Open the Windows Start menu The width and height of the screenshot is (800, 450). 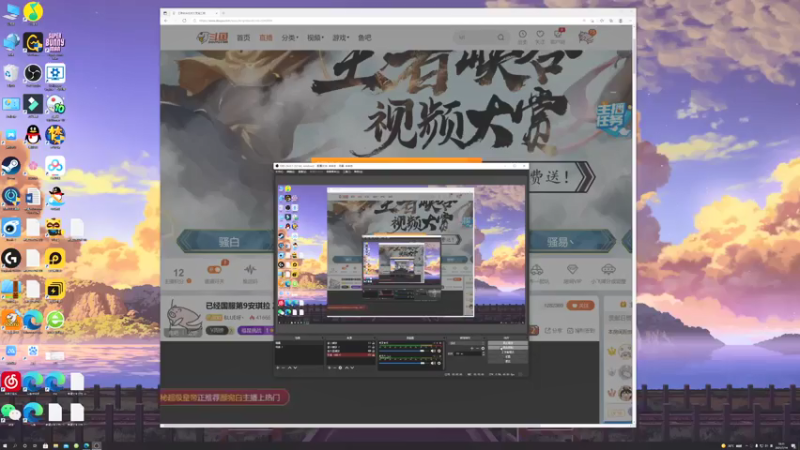click(4, 445)
